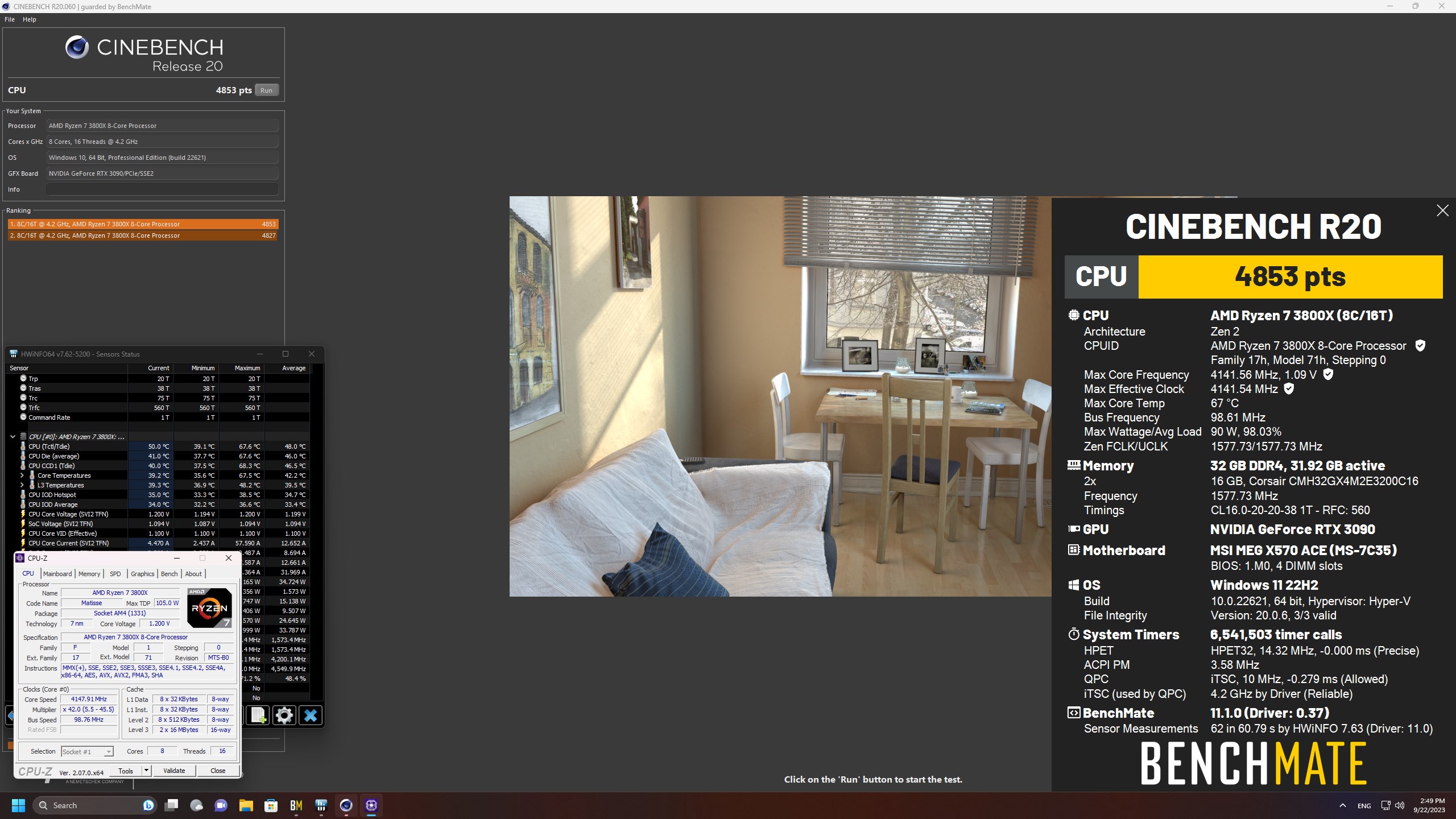Open the clock showing 2:49 PM
Screen dimensions: 1456x819
[1429, 805]
